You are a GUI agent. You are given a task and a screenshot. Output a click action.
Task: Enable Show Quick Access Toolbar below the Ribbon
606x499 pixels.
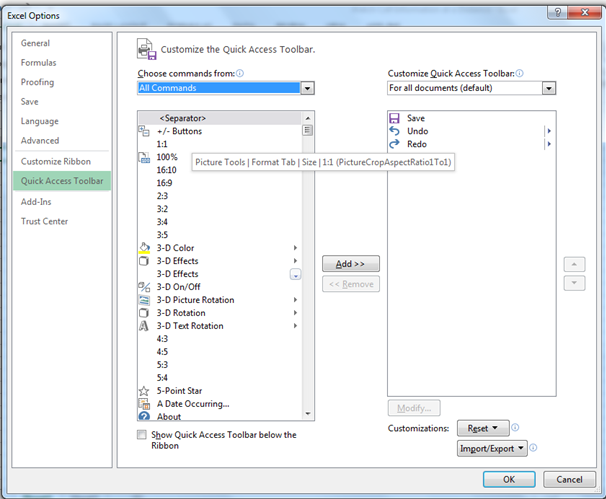[x=142, y=435]
